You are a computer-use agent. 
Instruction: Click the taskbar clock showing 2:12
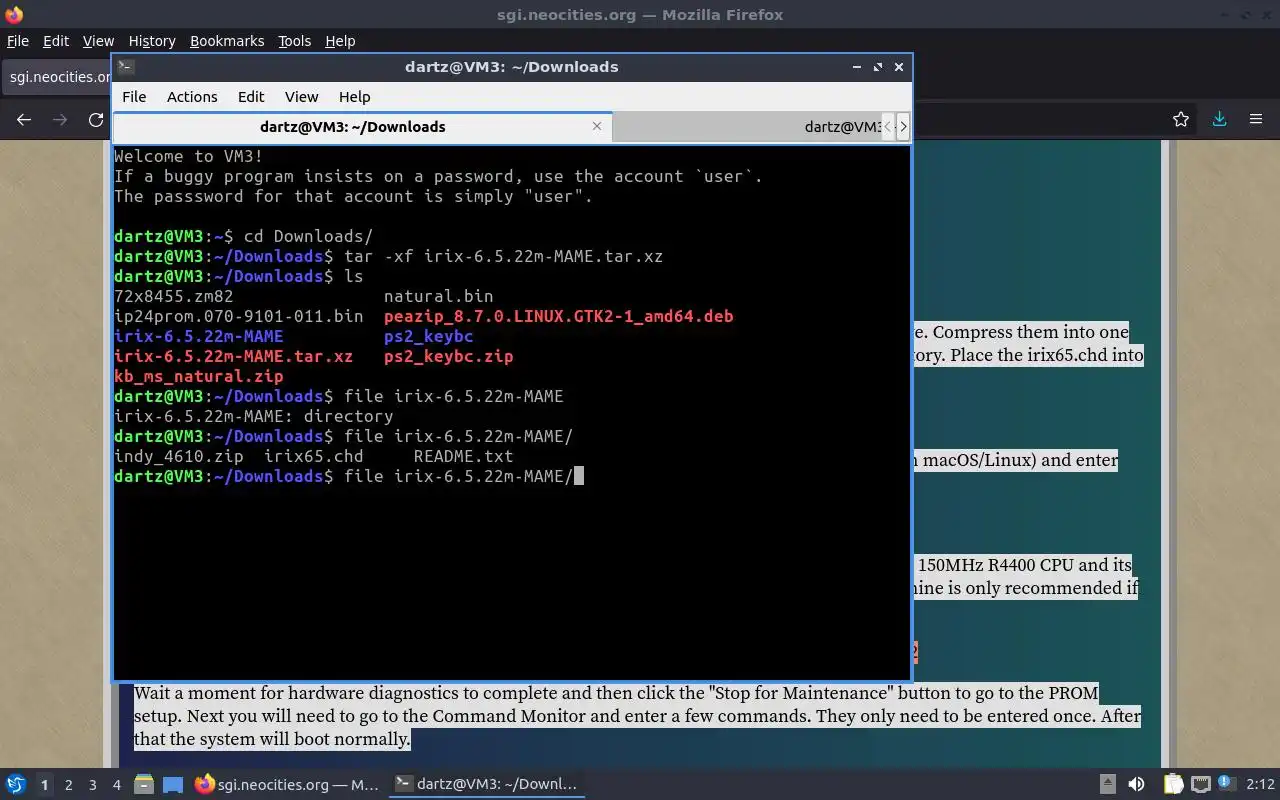(x=1260, y=784)
